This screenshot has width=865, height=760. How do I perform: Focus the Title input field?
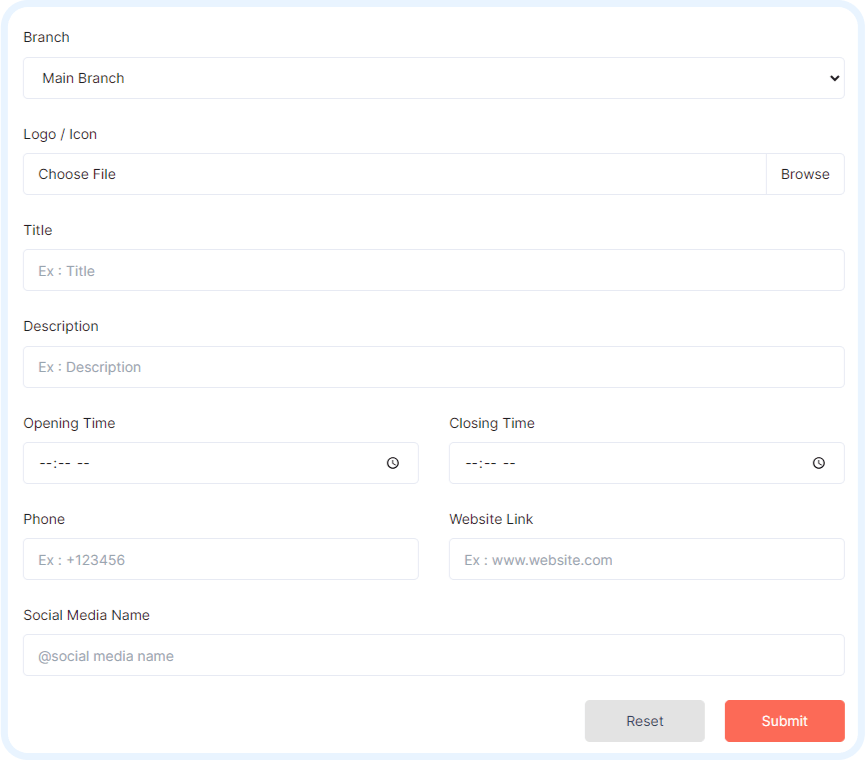coord(434,270)
